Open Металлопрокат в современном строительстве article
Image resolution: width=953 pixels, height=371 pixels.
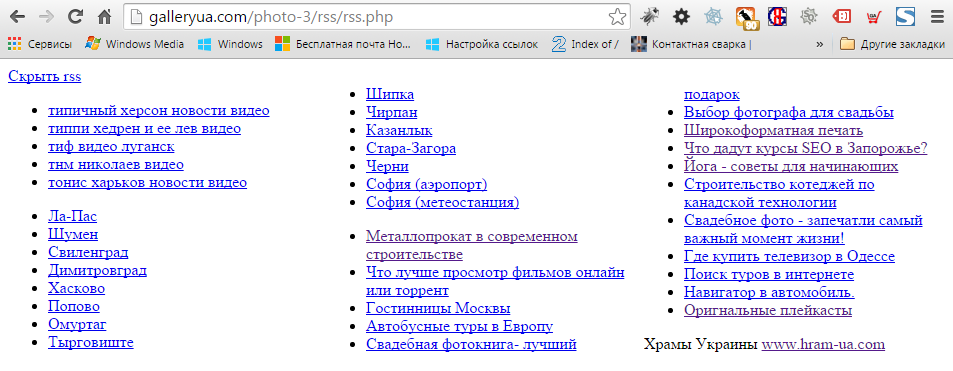click(x=472, y=245)
